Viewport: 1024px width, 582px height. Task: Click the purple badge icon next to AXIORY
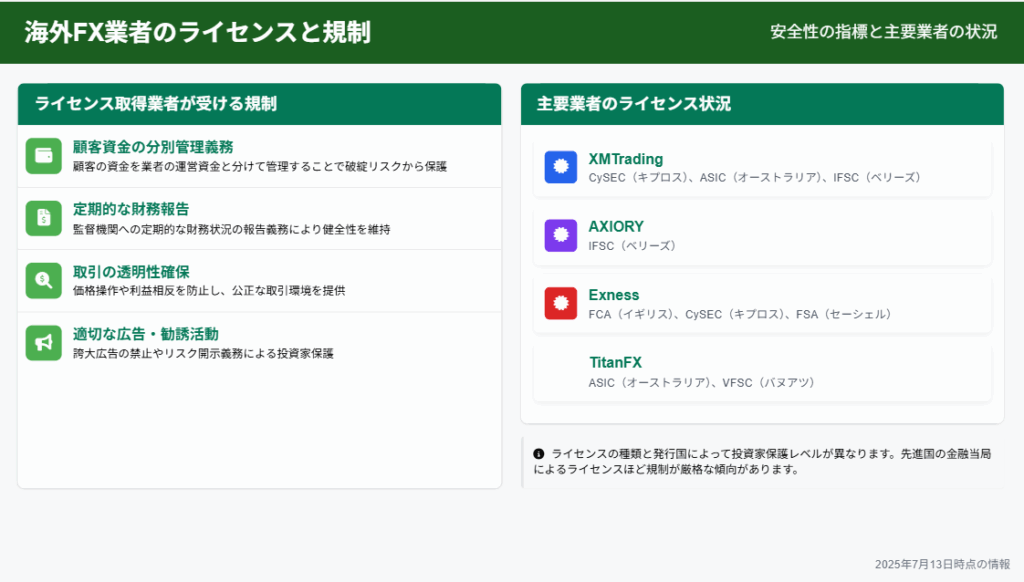[x=561, y=235]
